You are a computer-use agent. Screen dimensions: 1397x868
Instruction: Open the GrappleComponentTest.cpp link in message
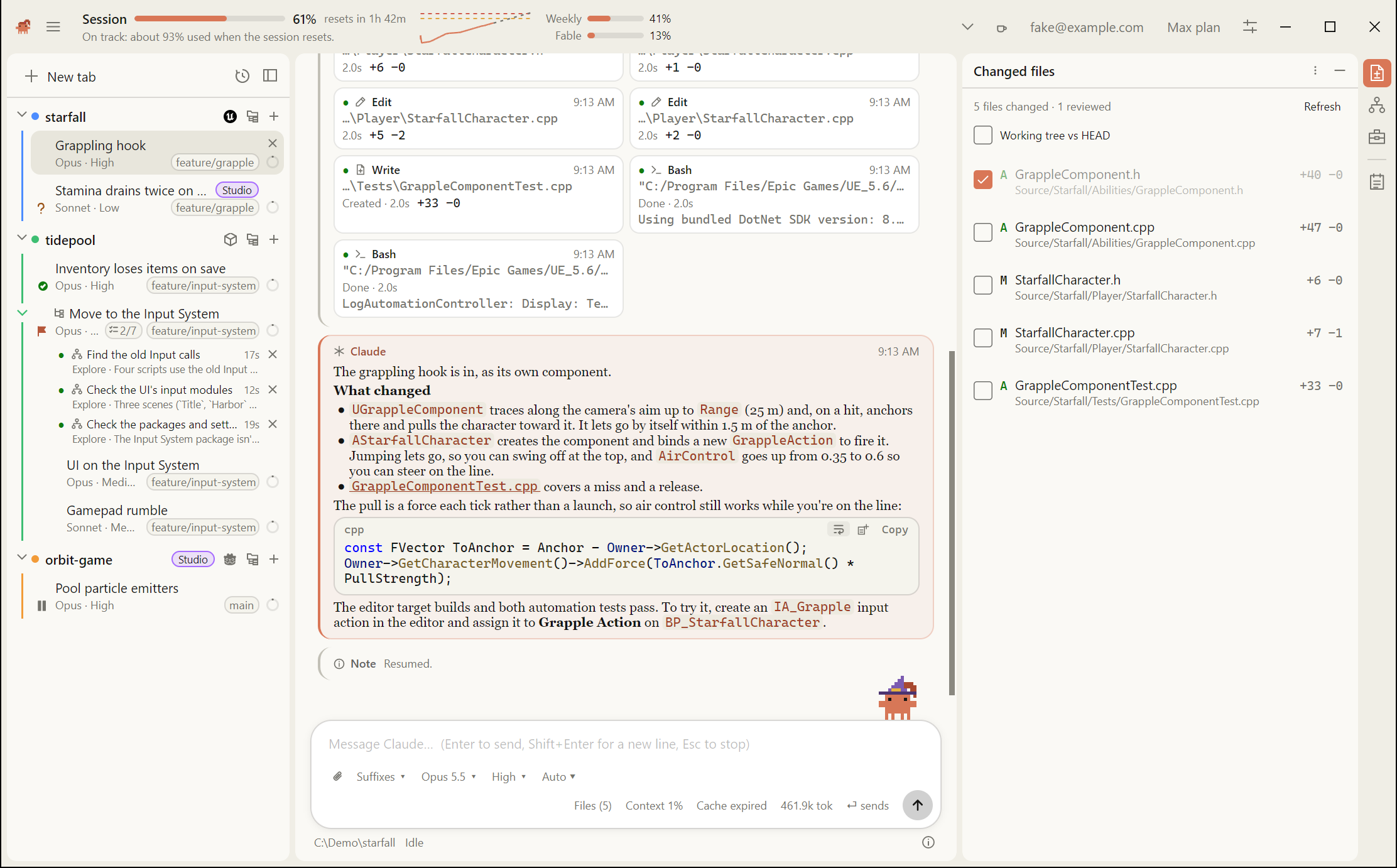click(x=444, y=486)
